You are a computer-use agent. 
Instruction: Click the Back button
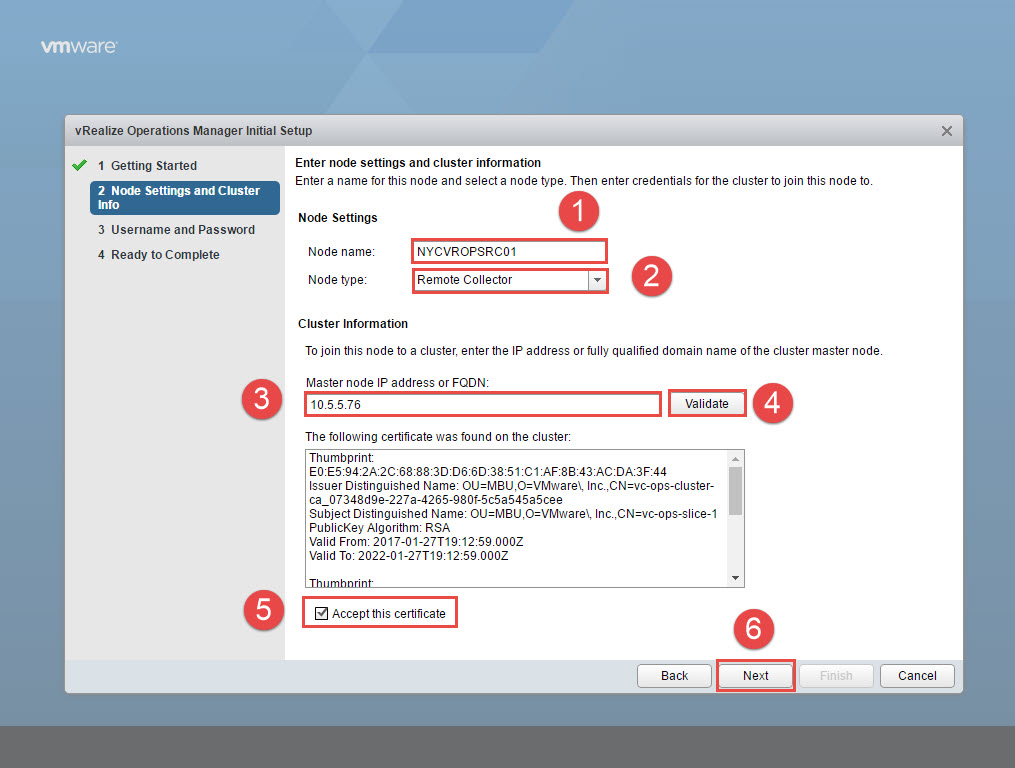pyautogui.click(x=674, y=675)
